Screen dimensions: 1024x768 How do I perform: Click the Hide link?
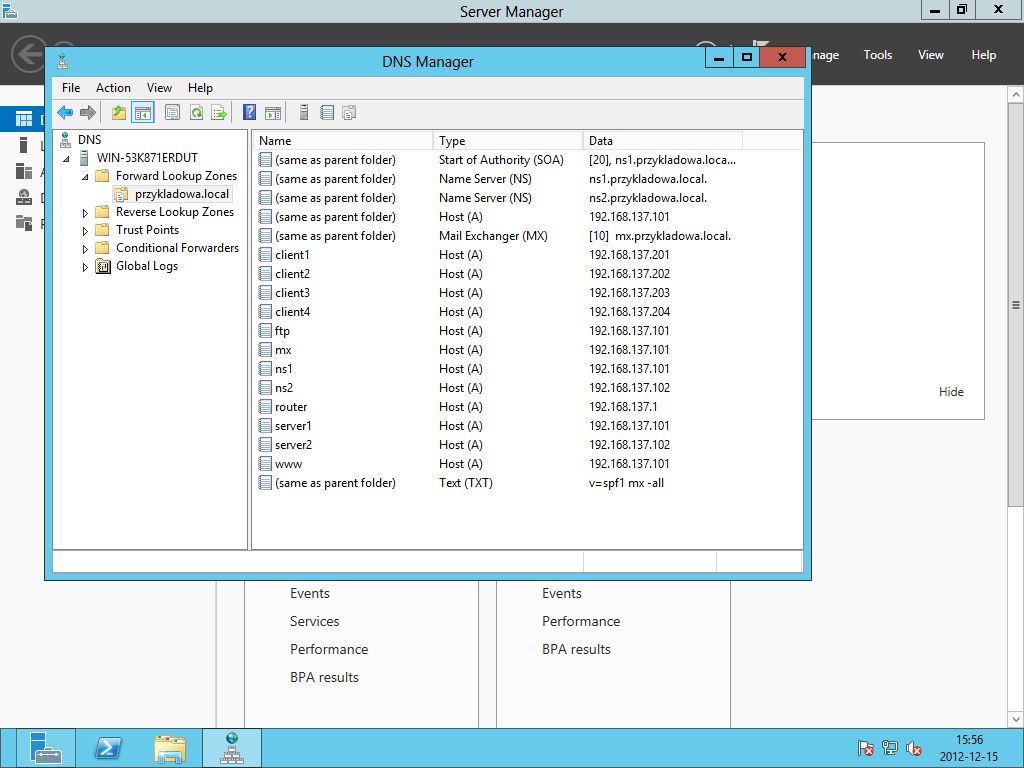tap(951, 392)
